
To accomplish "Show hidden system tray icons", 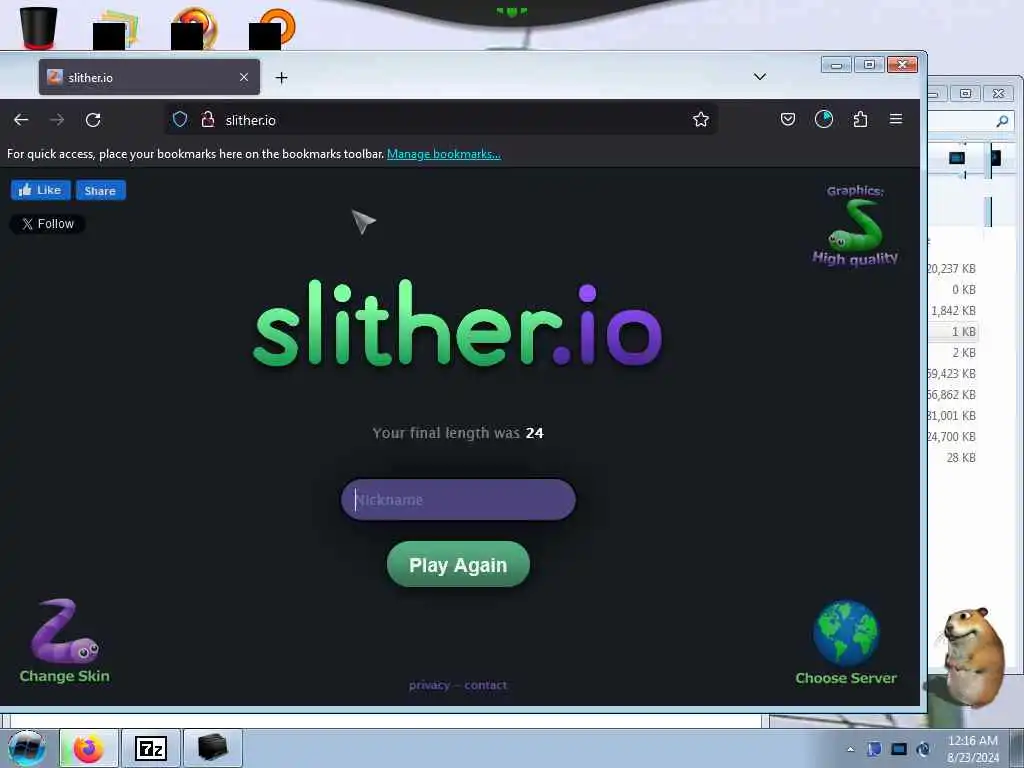I will pos(850,749).
